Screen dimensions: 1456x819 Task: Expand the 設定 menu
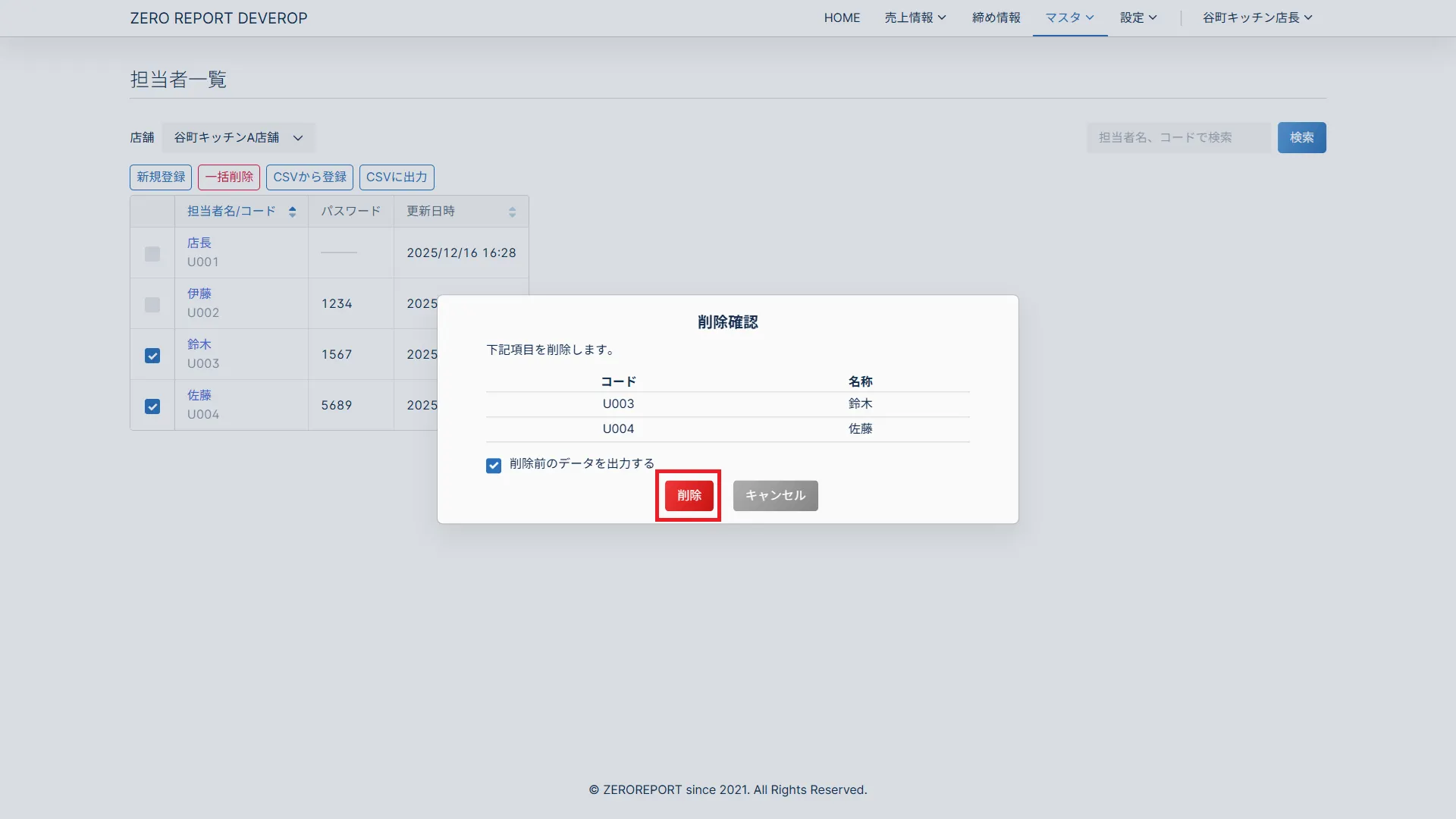click(1137, 17)
